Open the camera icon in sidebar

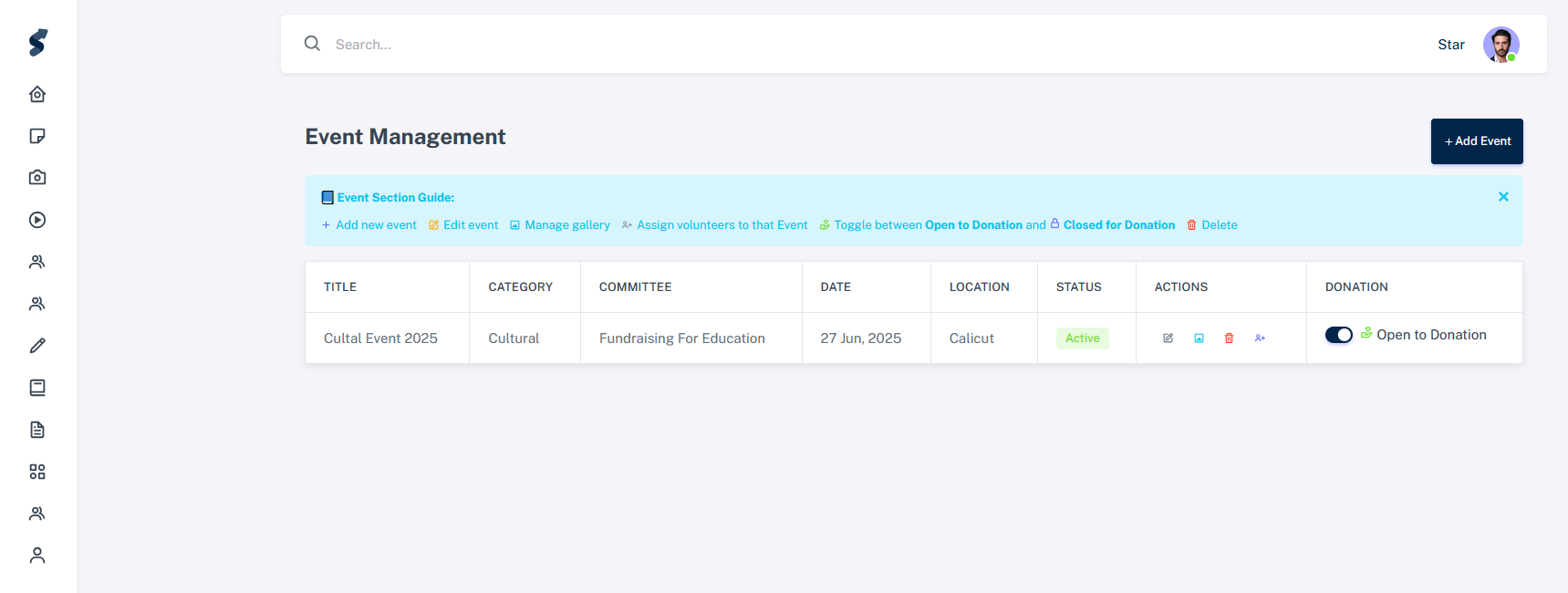(x=37, y=177)
